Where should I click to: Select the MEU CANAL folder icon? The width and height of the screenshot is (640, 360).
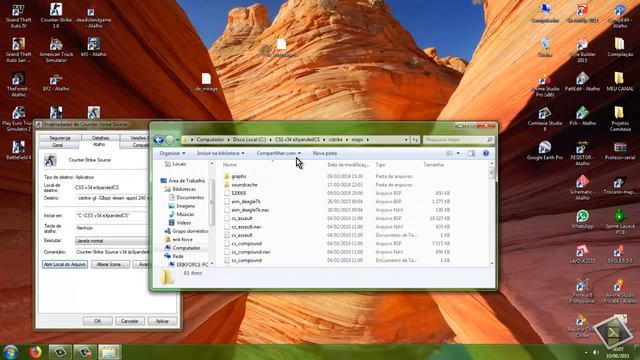(620, 82)
